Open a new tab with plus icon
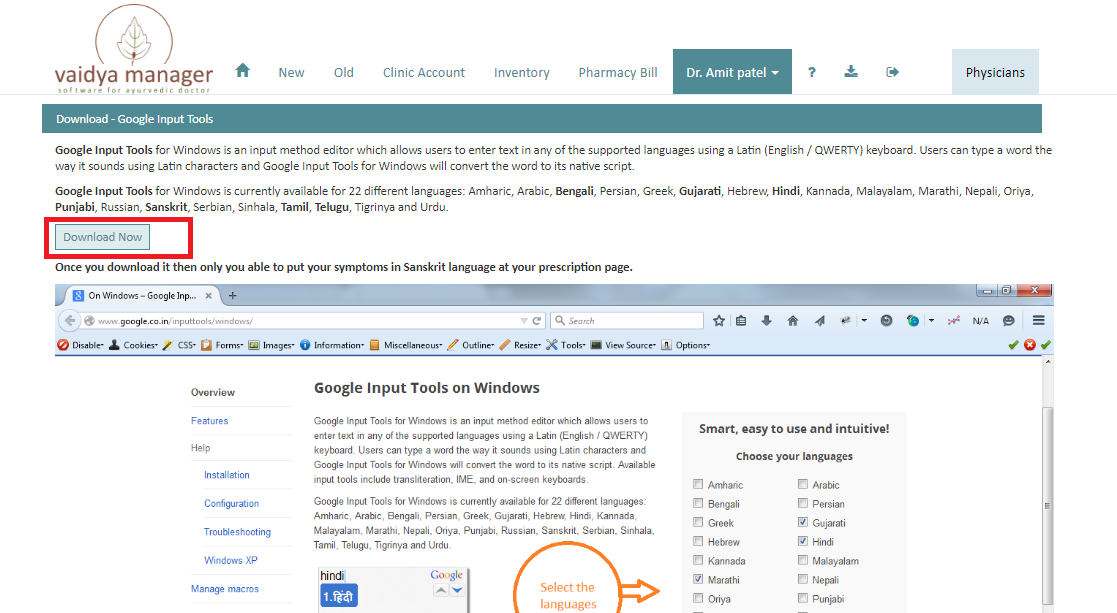The image size is (1117, 613). [x=232, y=295]
